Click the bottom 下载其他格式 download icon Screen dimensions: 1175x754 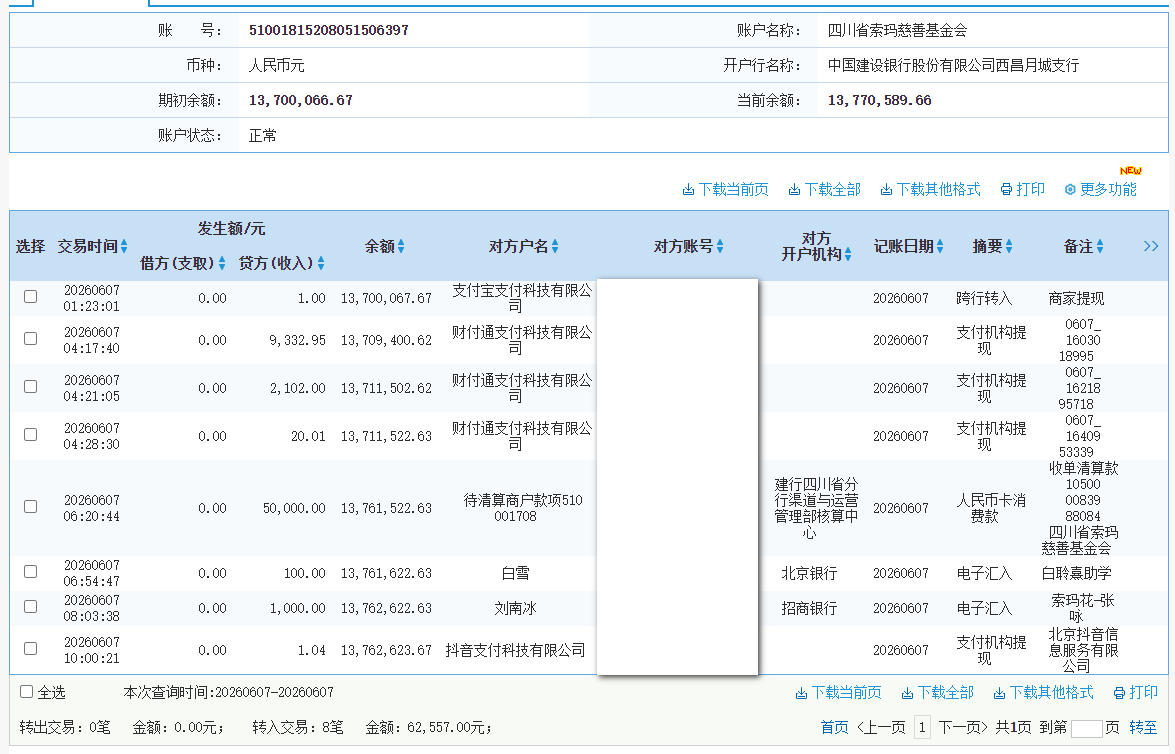[999, 693]
